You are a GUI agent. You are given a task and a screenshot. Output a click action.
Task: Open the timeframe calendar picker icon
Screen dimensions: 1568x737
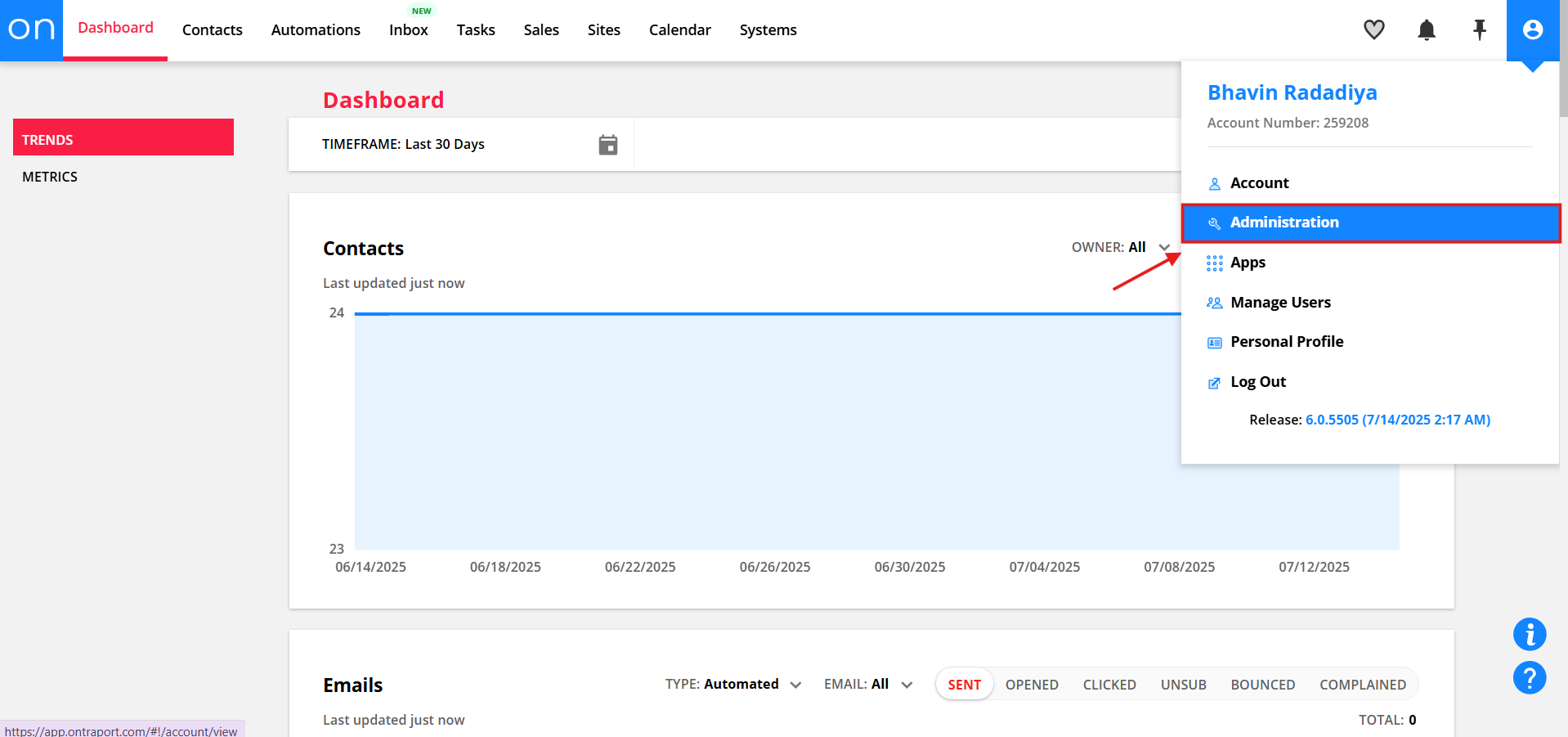tap(608, 145)
